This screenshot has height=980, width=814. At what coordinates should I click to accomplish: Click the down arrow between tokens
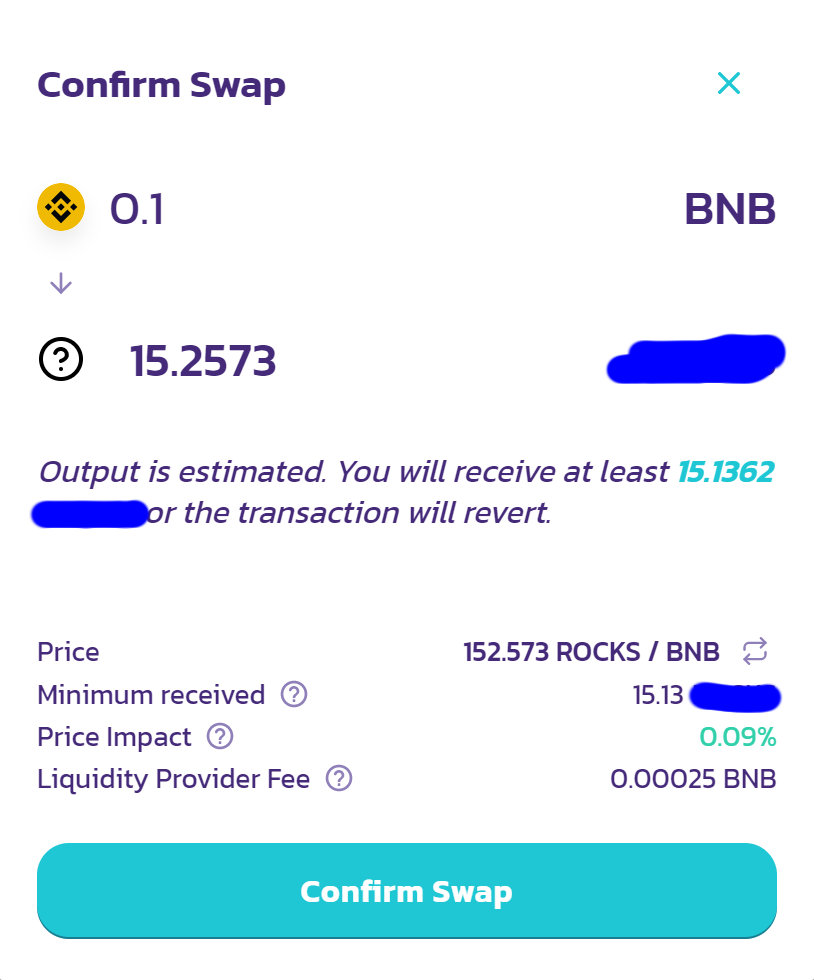pos(61,283)
